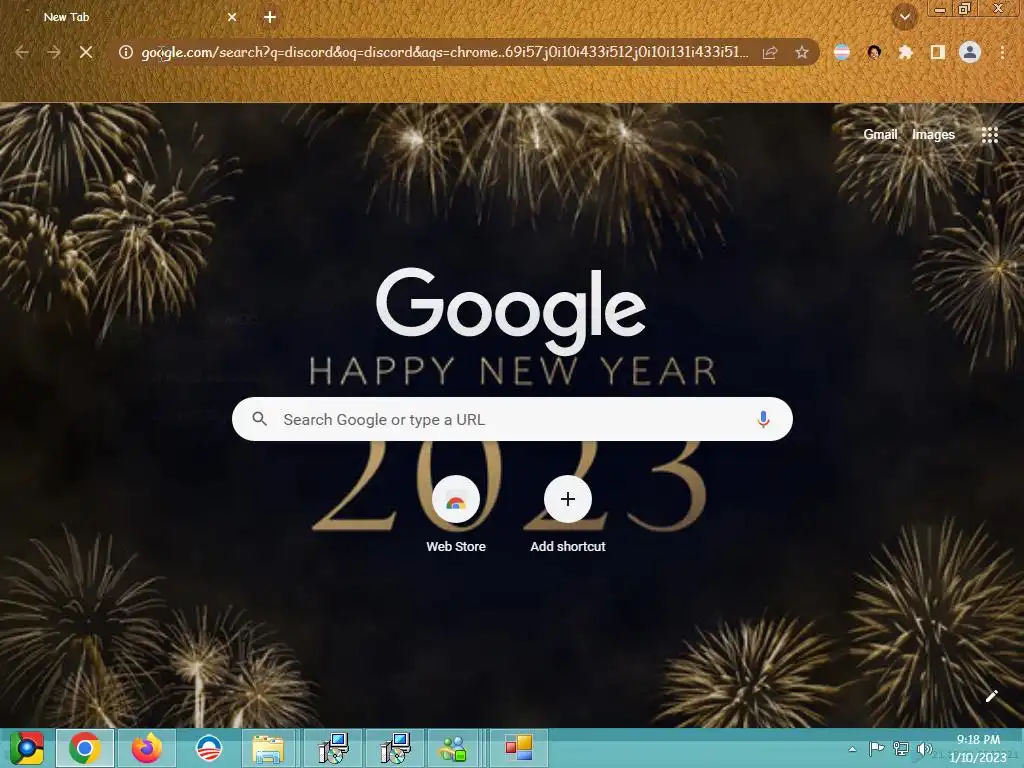The width and height of the screenshot is (1024, 768).
Task: Open Action Center flag tray icon
Action: pos(876,749)
